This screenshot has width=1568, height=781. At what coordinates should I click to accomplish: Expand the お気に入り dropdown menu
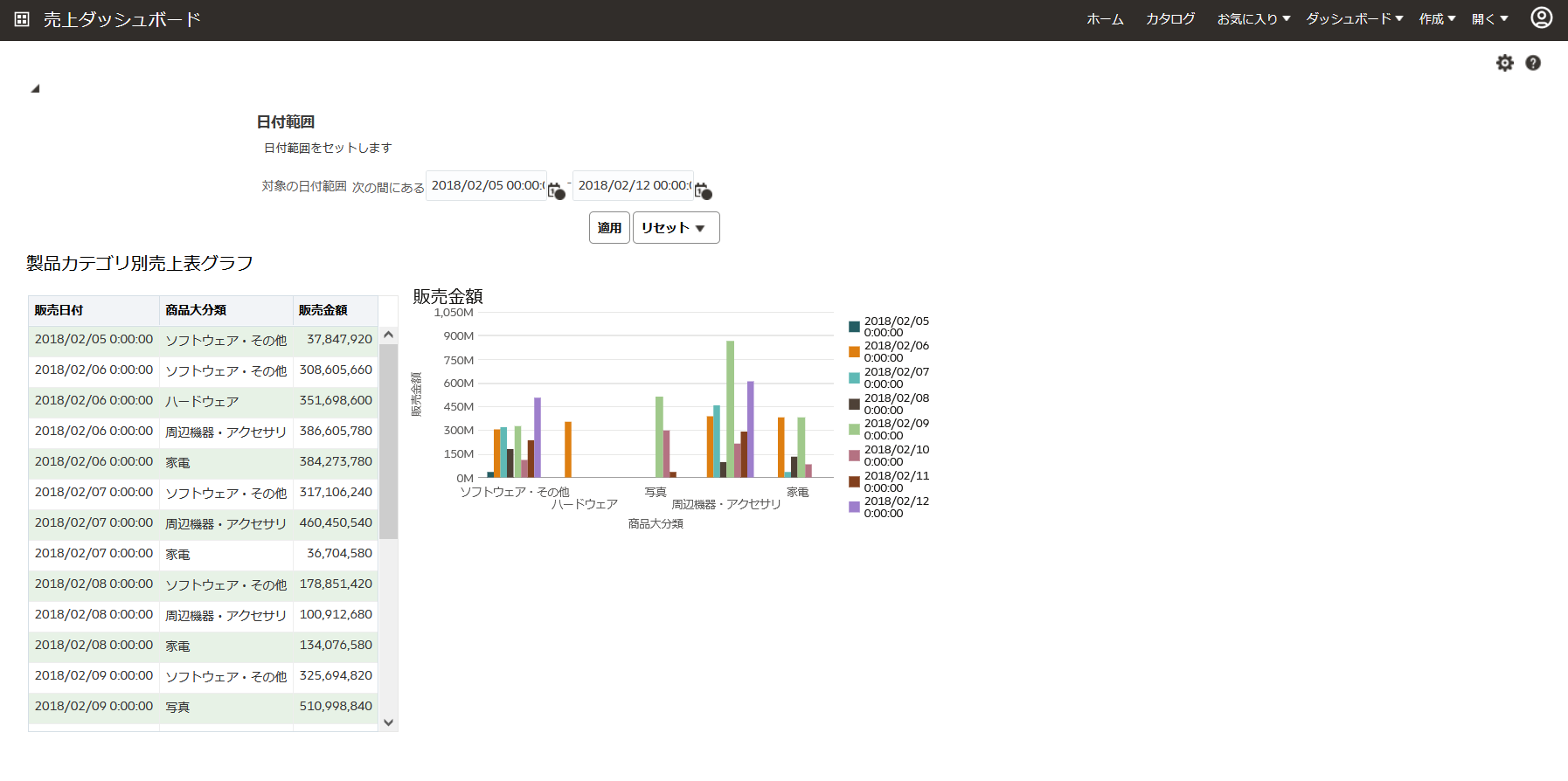[x=1253, y=19]
